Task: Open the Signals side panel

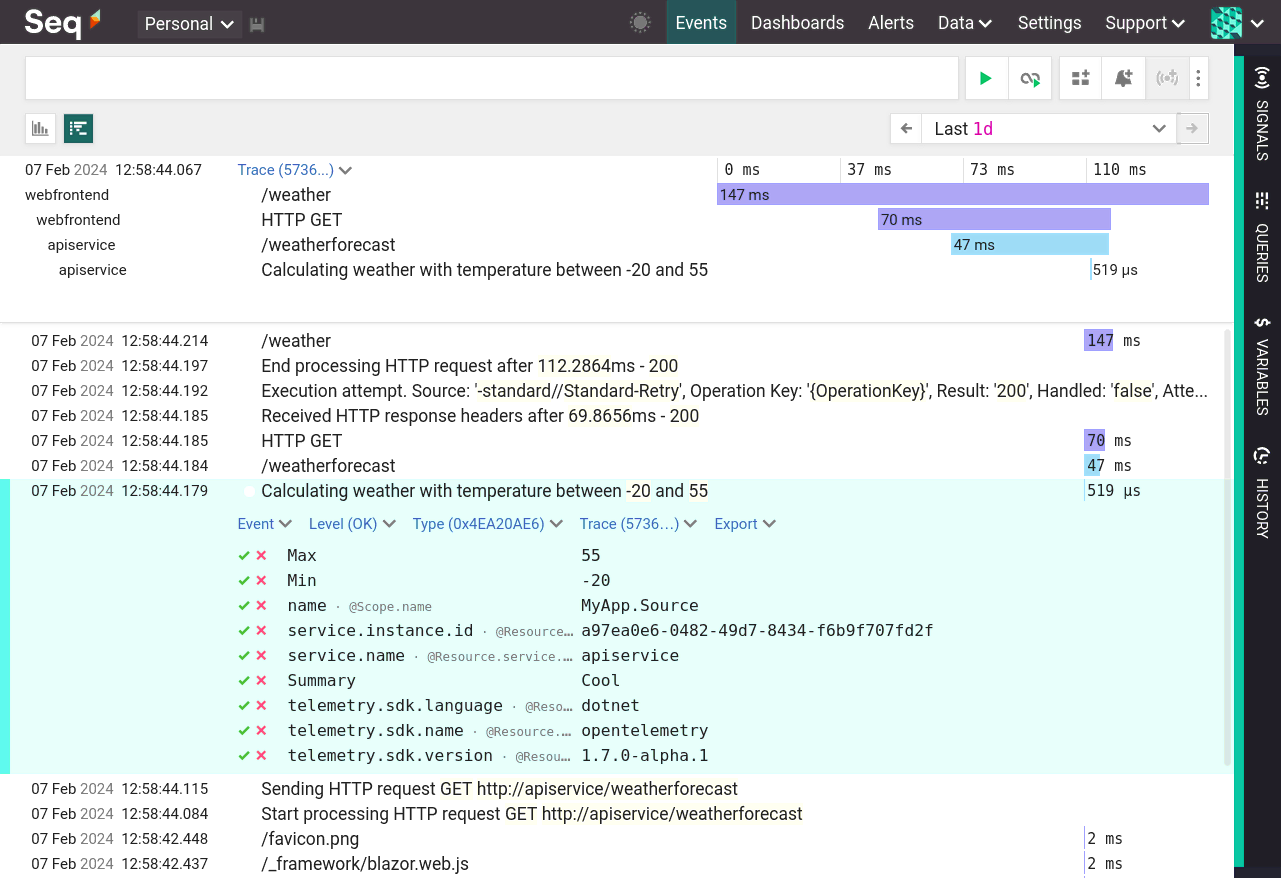Action: 1262,113
